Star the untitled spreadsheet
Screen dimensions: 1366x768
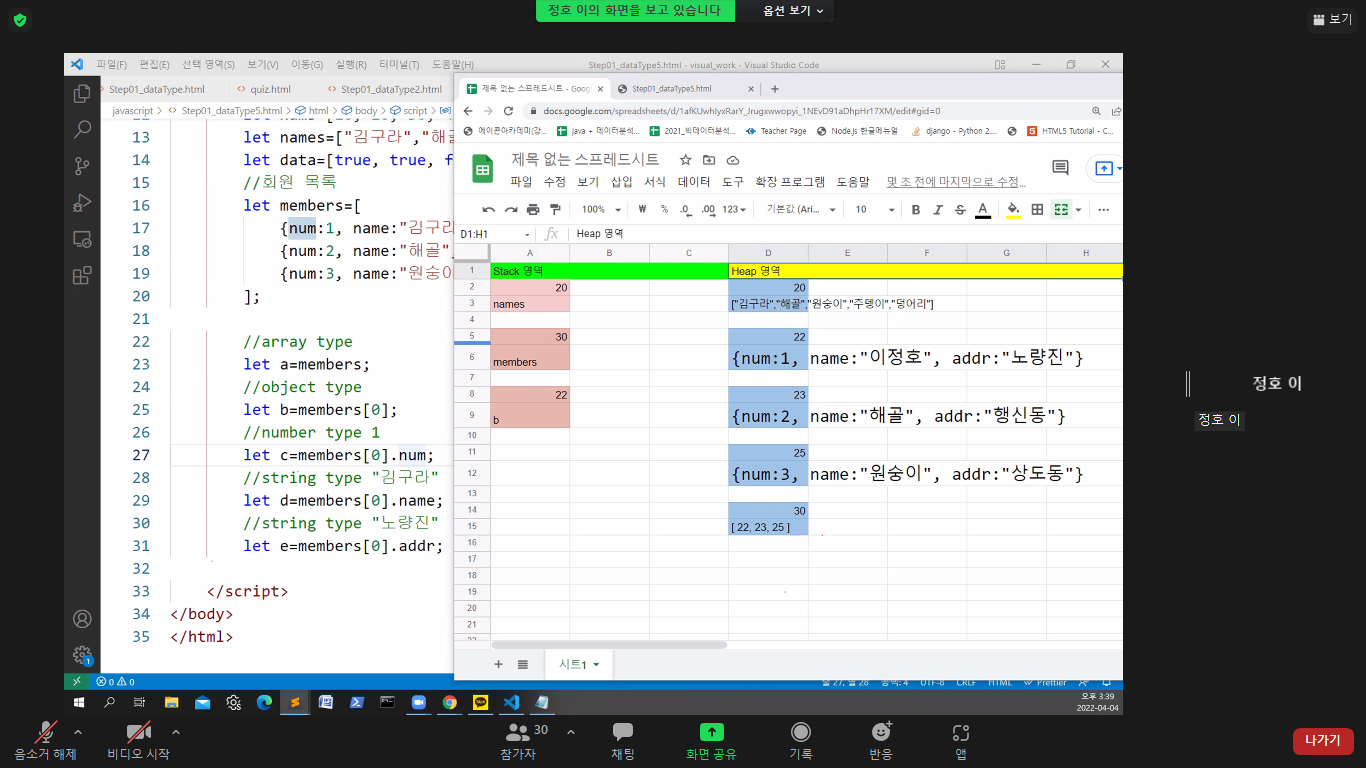(685, 160)
